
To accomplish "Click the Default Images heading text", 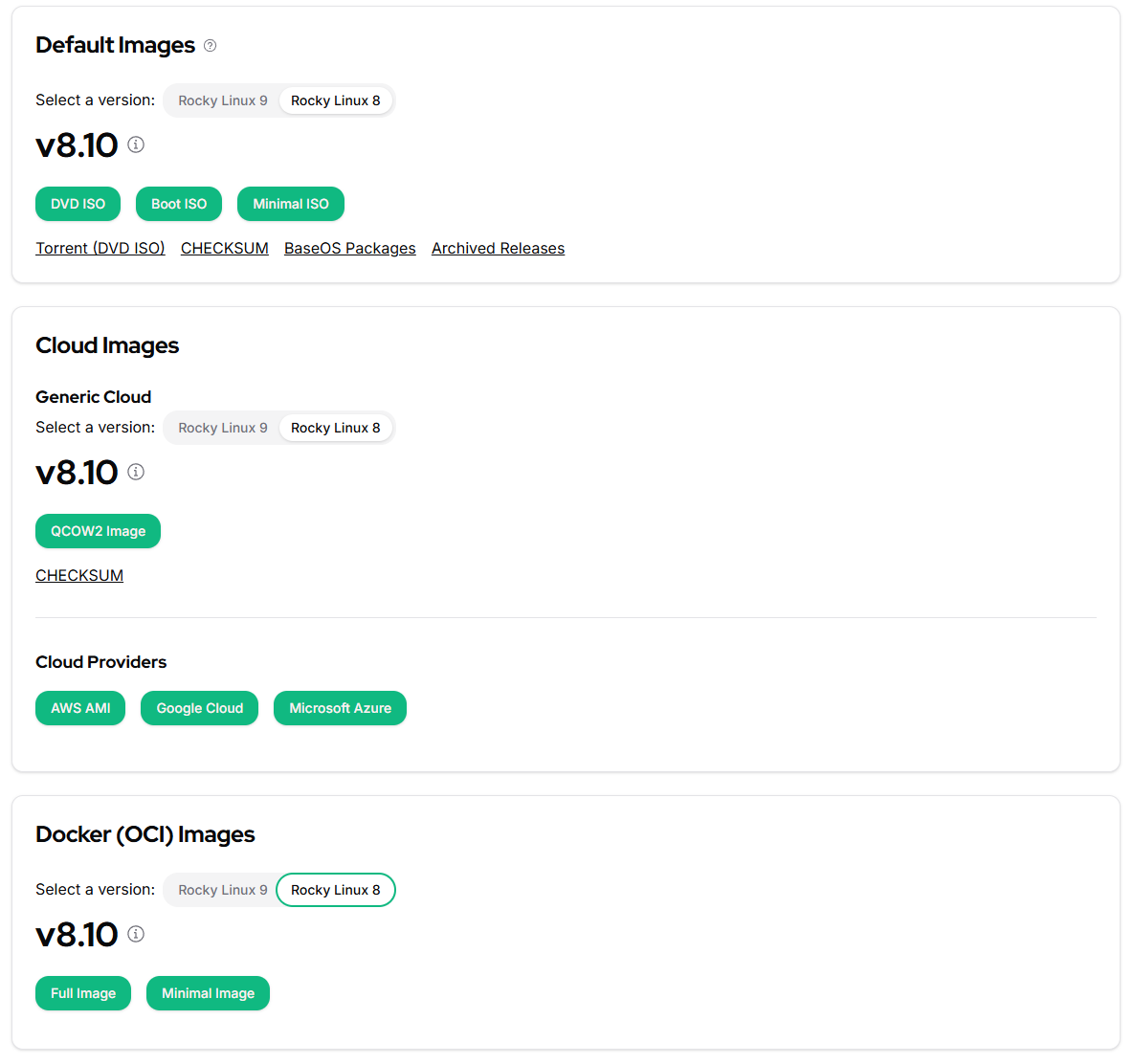I will tap(116, 45).
